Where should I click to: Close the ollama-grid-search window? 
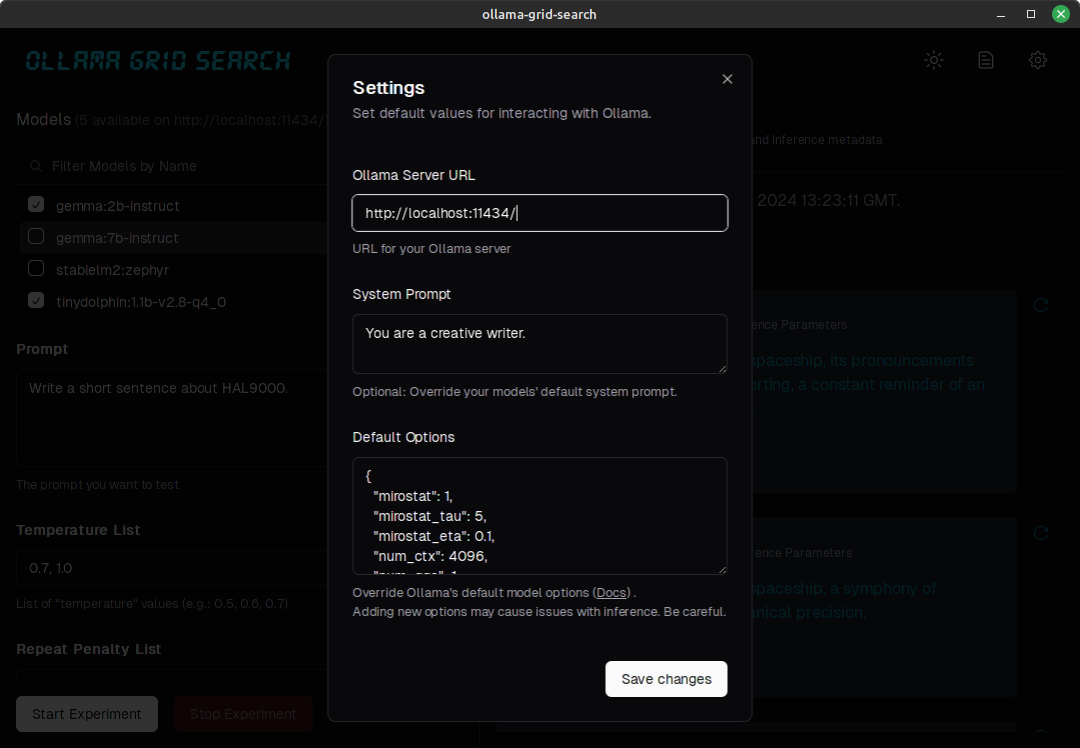coord(1061,14)
